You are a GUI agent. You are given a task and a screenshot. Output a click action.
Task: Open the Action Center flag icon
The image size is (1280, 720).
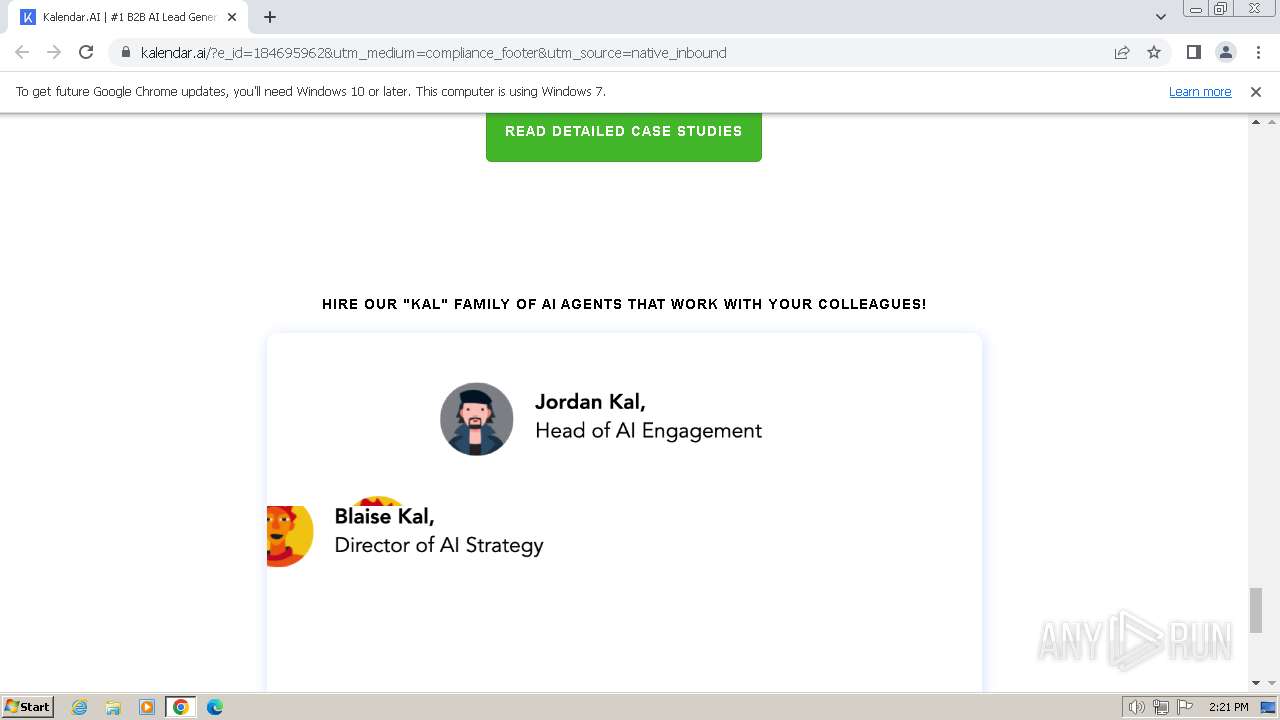(x=1185, y=707)
